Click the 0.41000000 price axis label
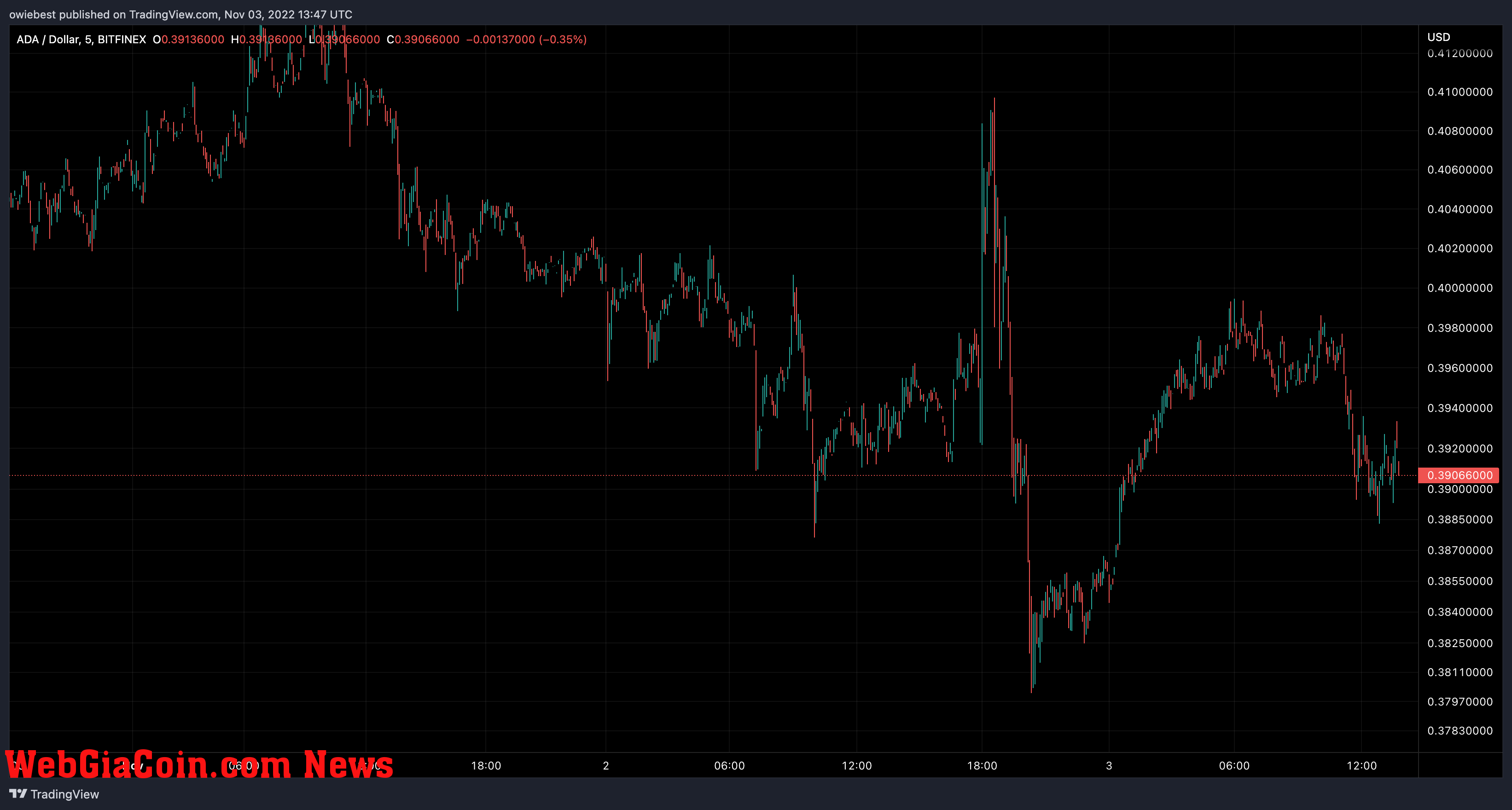The image size is (1512, 810). coord(1460,92)
